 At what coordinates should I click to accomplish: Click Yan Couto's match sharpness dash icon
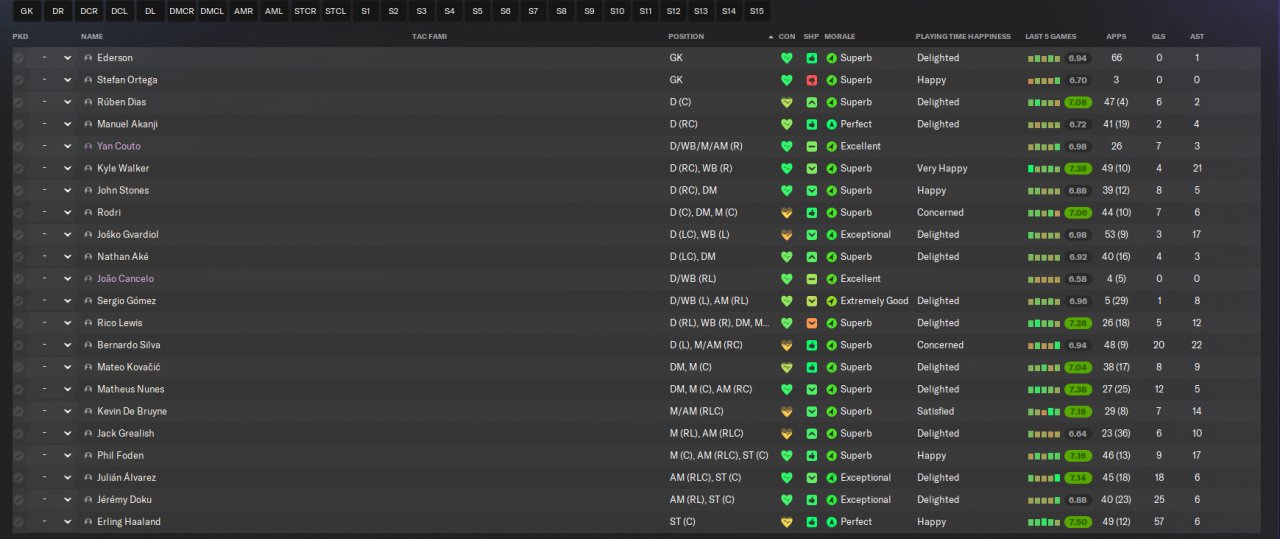click(x=812, y=146)
